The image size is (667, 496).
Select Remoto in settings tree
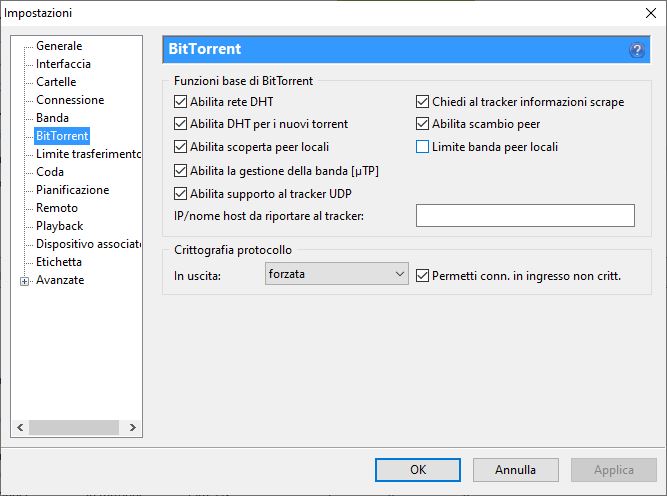coord(57,208)
